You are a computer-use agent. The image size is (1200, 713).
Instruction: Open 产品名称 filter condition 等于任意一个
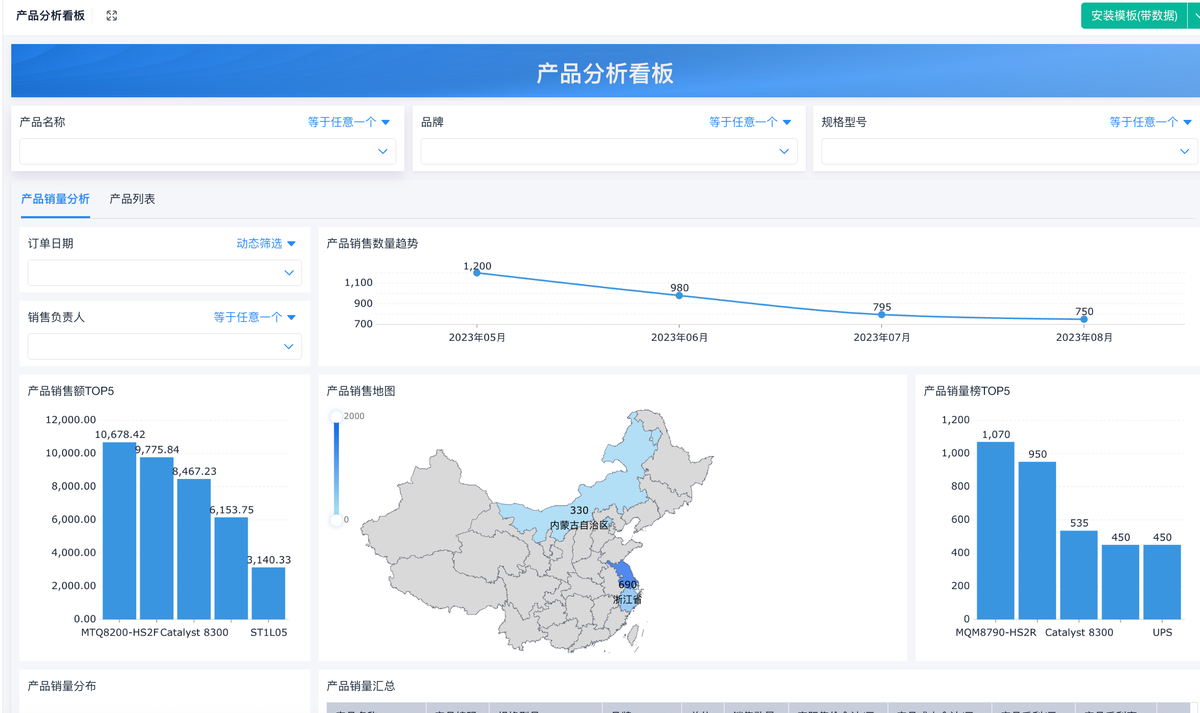click(x=349, y=122)
